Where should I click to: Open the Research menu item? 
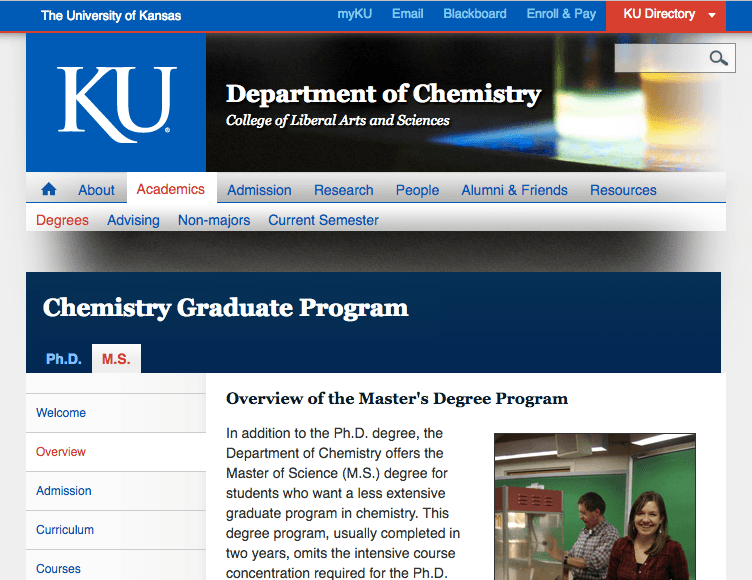pyautogui.click(x=344, y=190)
